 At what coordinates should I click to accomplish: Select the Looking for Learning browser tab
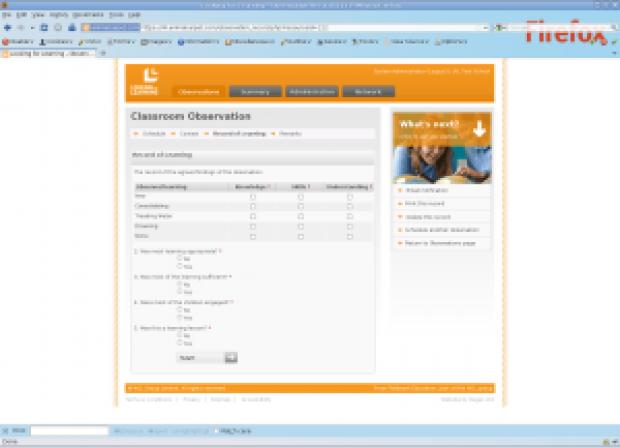tap(49, 53)
